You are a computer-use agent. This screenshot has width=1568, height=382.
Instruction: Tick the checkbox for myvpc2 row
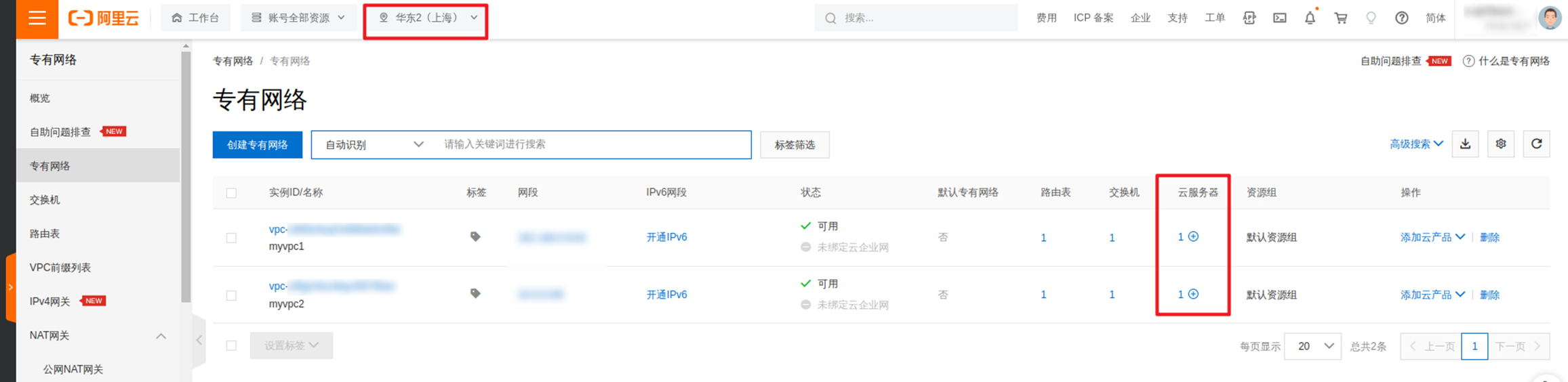point(231,295)
